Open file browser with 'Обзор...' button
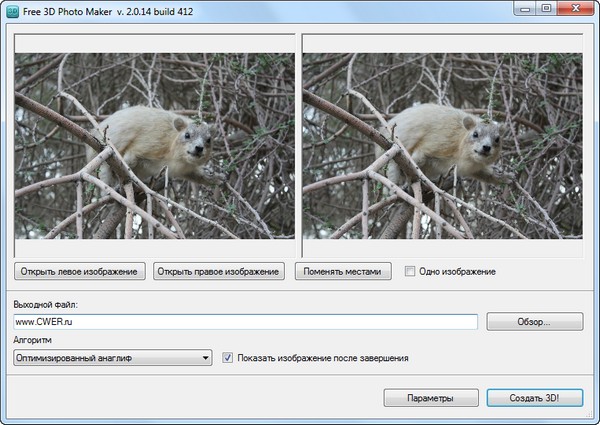 (x=534, y=322)
